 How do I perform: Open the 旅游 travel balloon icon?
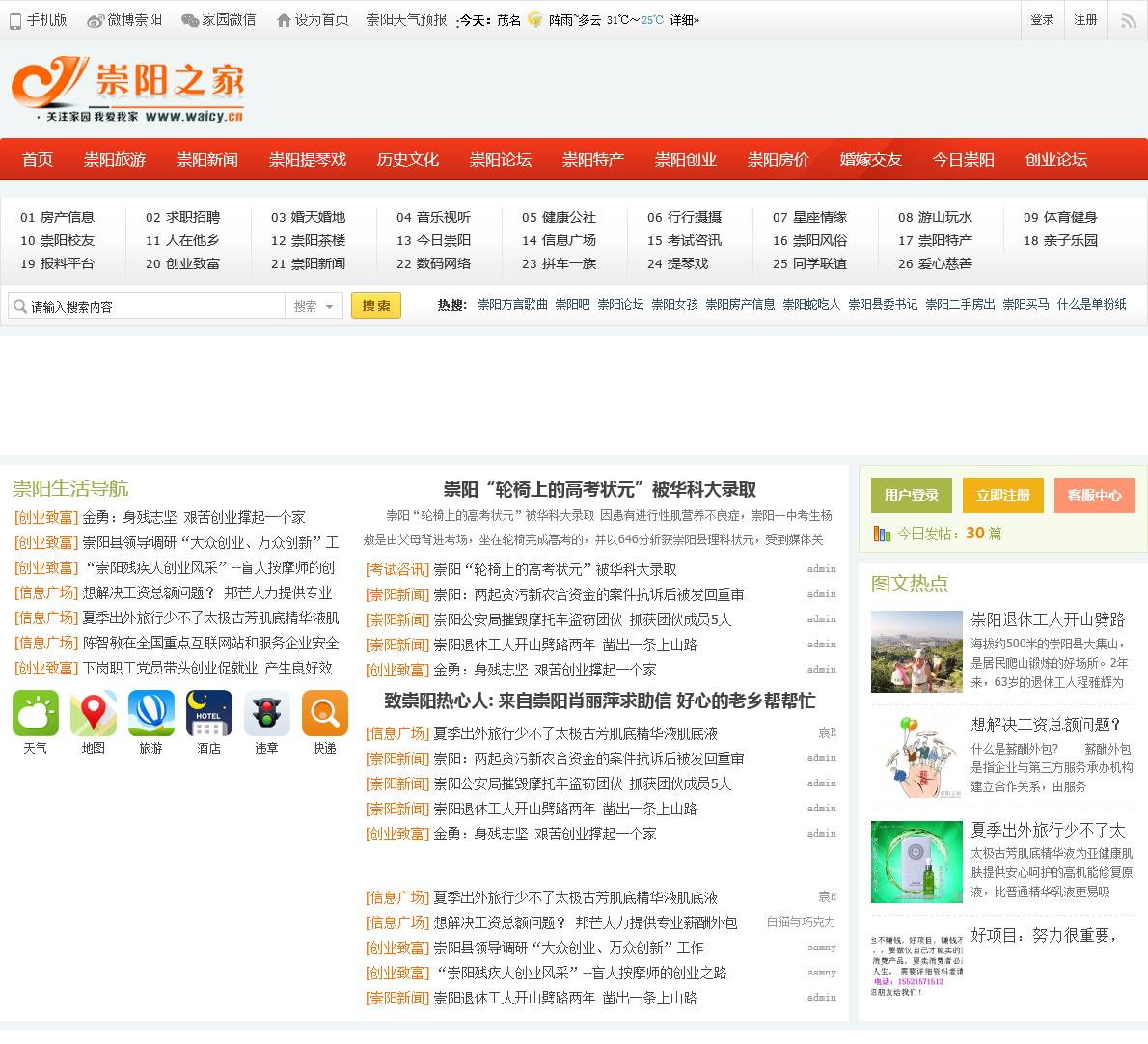coord(150,713)
